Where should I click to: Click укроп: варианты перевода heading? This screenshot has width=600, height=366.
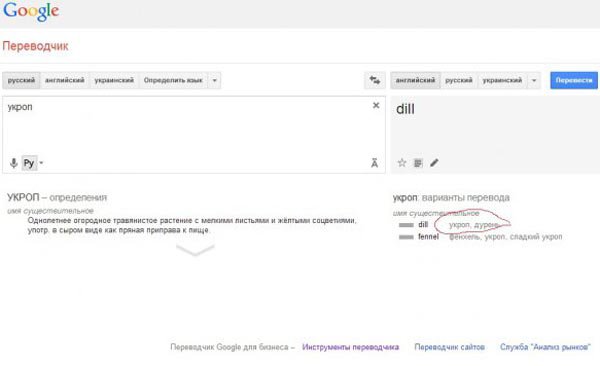pyautogui.click(x=451, y=198)
